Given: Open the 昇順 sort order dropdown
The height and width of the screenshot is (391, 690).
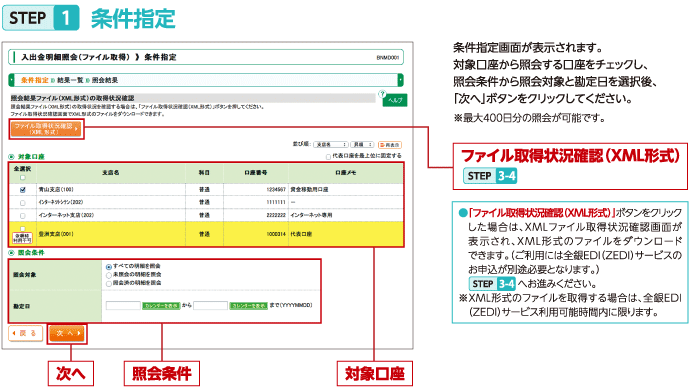Looking at the screenshot, I should [362, 145].
